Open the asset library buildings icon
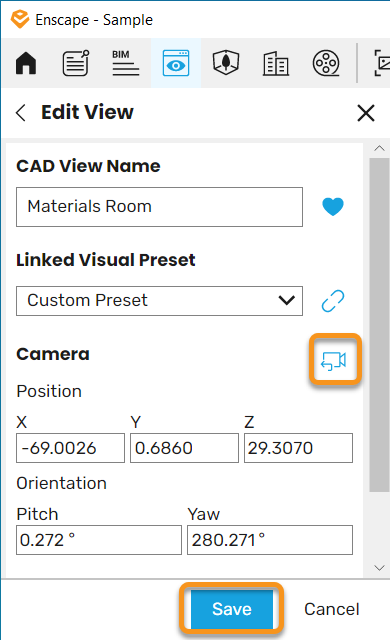 pyautogui.click(x=276, y=63)
